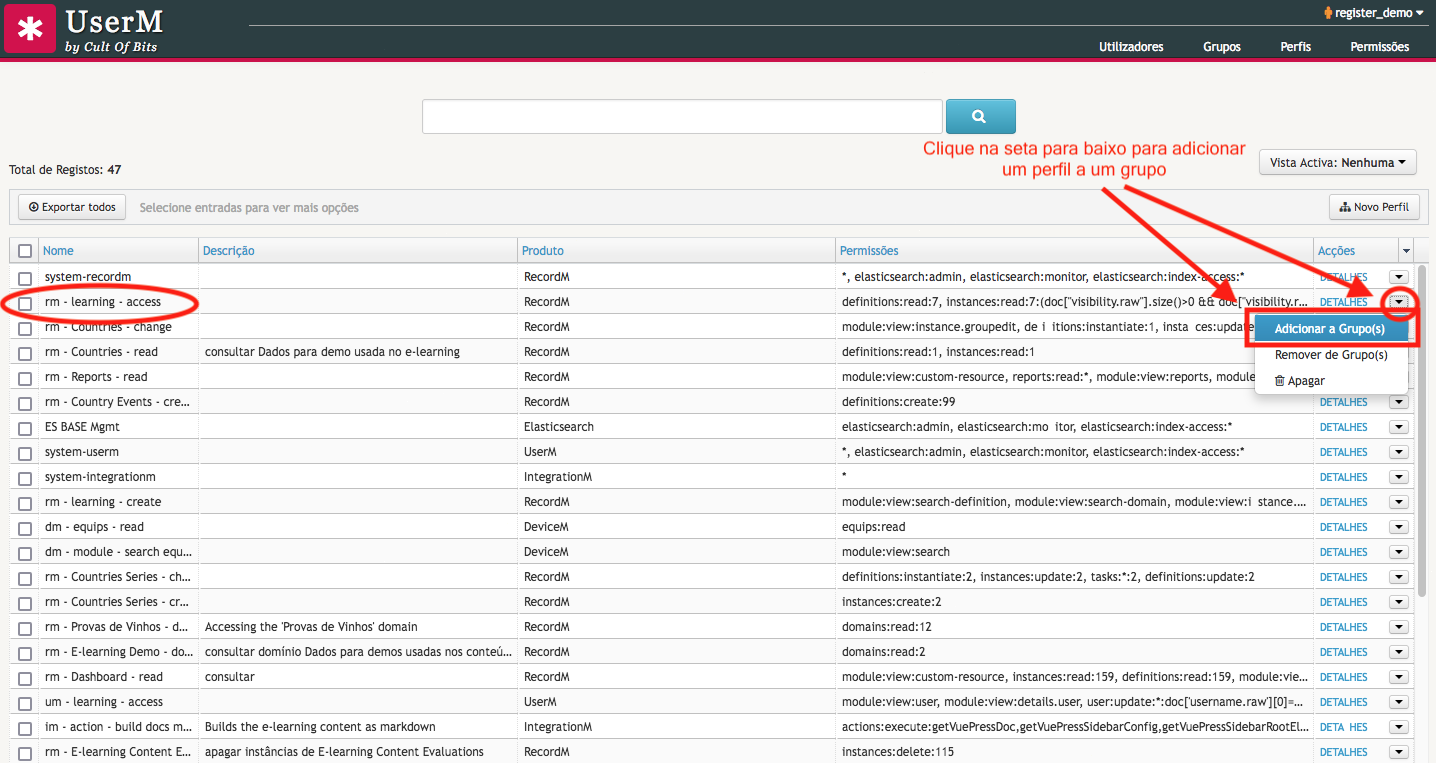Click the 'system-integrationm' name cell

(x=100, y=477)
